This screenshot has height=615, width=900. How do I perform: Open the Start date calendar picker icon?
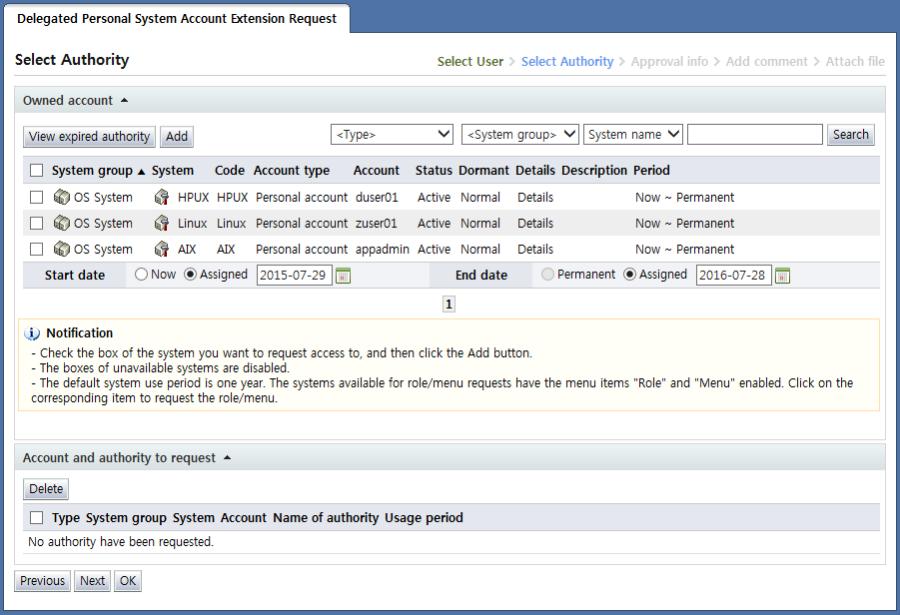pos(343,276)
